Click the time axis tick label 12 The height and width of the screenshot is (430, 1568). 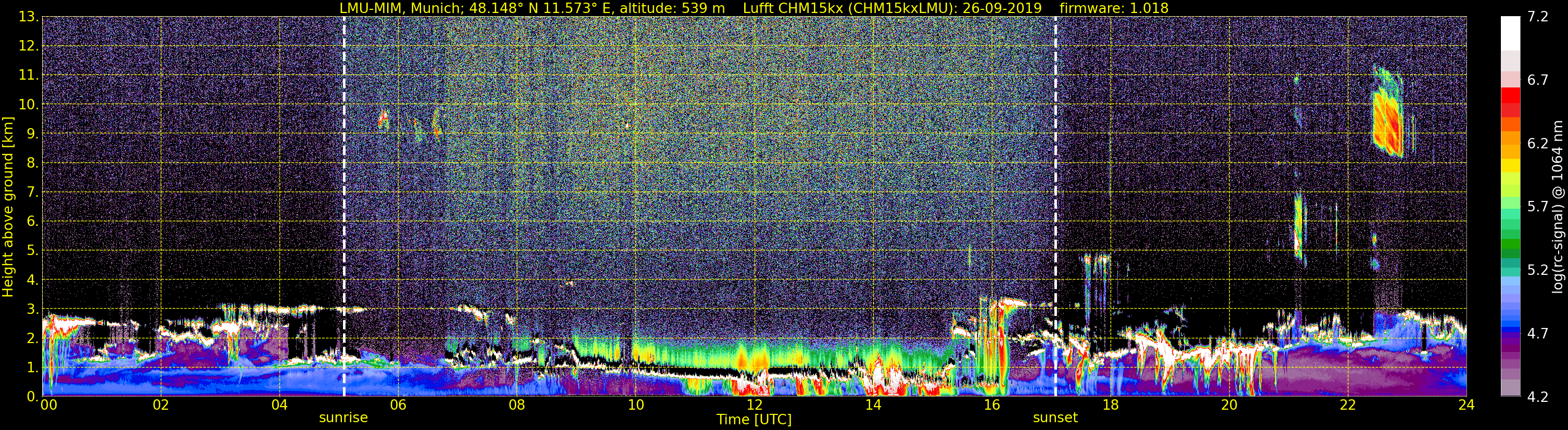tap(754, 405)
